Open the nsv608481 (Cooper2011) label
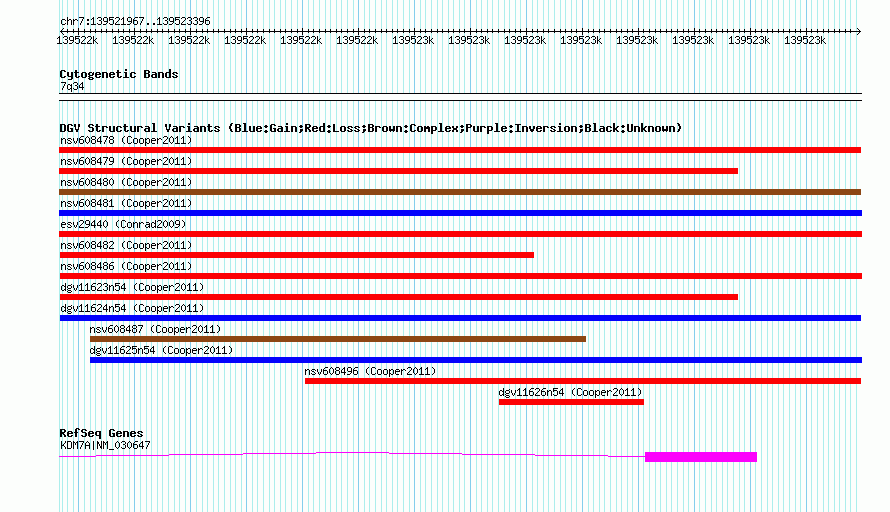Screen dimensions: 890x512 tap(126, 203)
